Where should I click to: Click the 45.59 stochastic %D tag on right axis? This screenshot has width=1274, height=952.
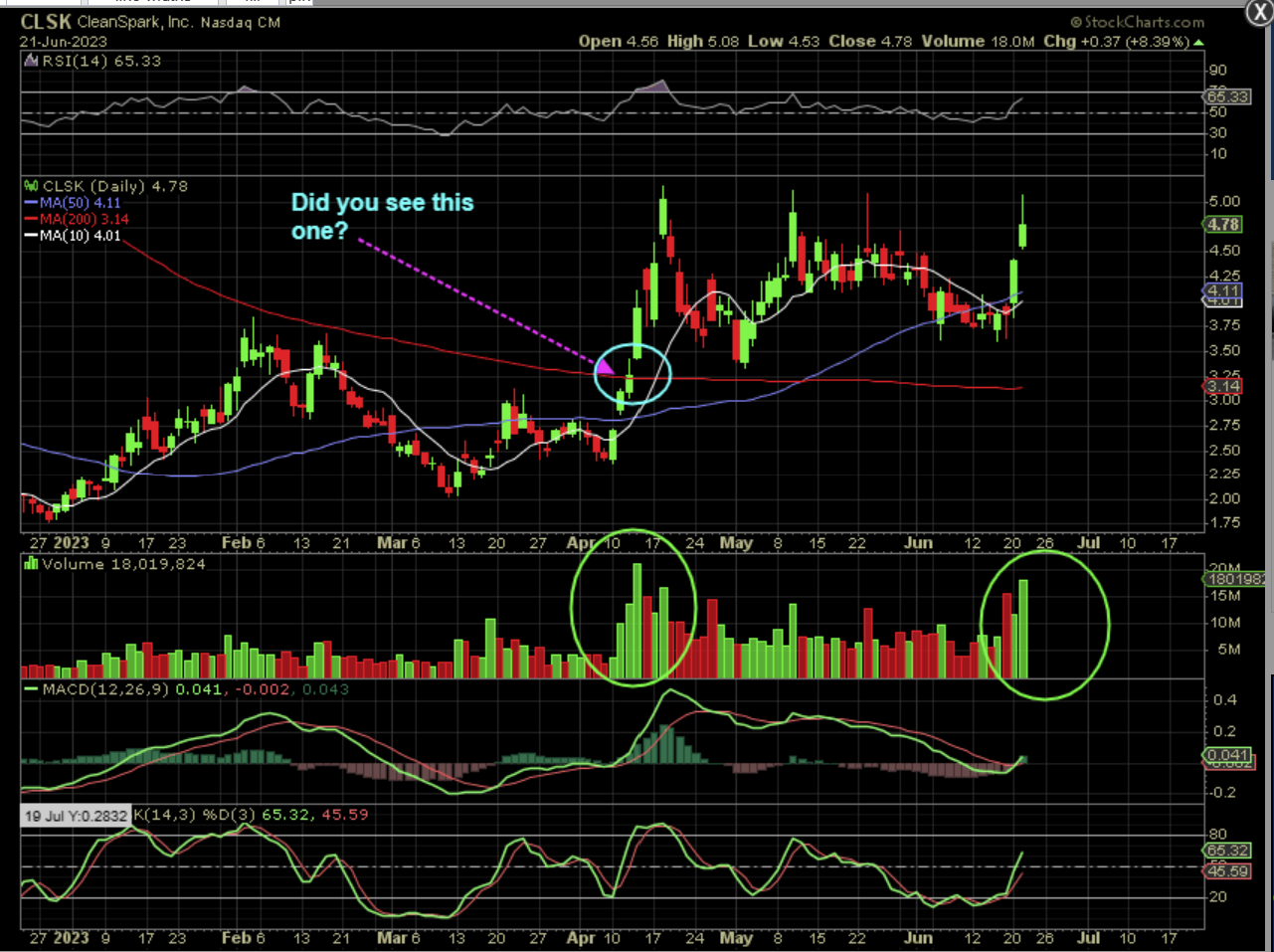point(1227,871)
